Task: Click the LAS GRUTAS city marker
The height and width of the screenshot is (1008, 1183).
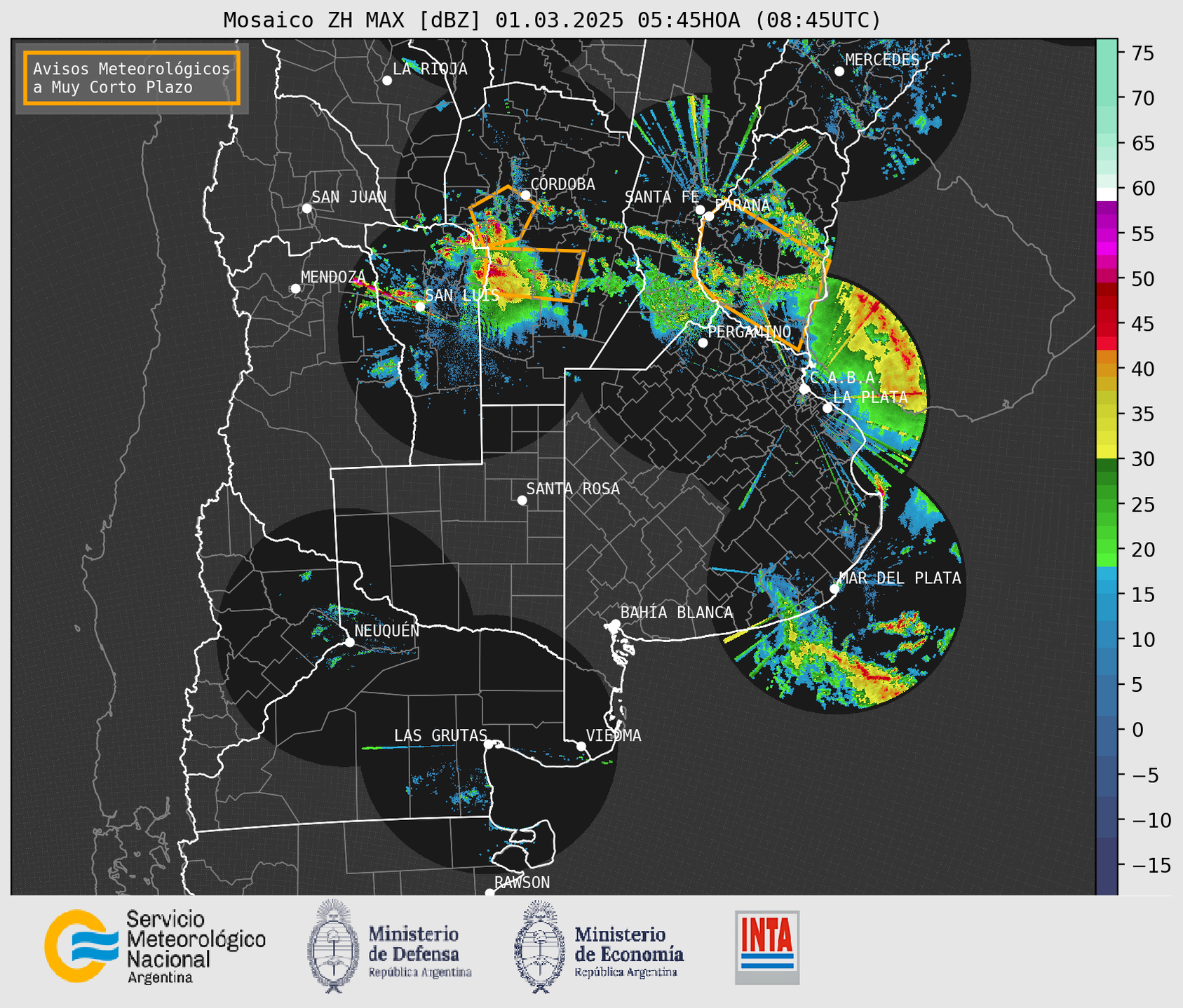Action: (489, 744)
